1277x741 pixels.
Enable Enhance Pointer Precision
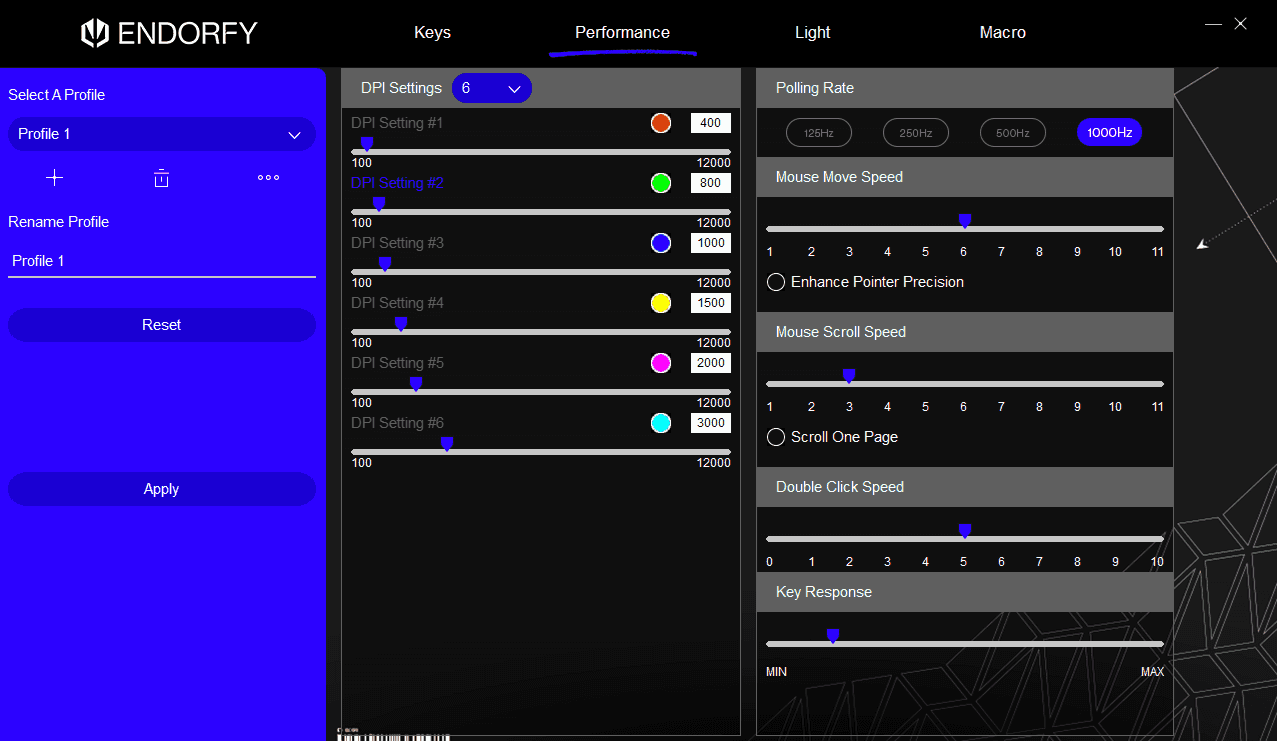coord(776,282)
